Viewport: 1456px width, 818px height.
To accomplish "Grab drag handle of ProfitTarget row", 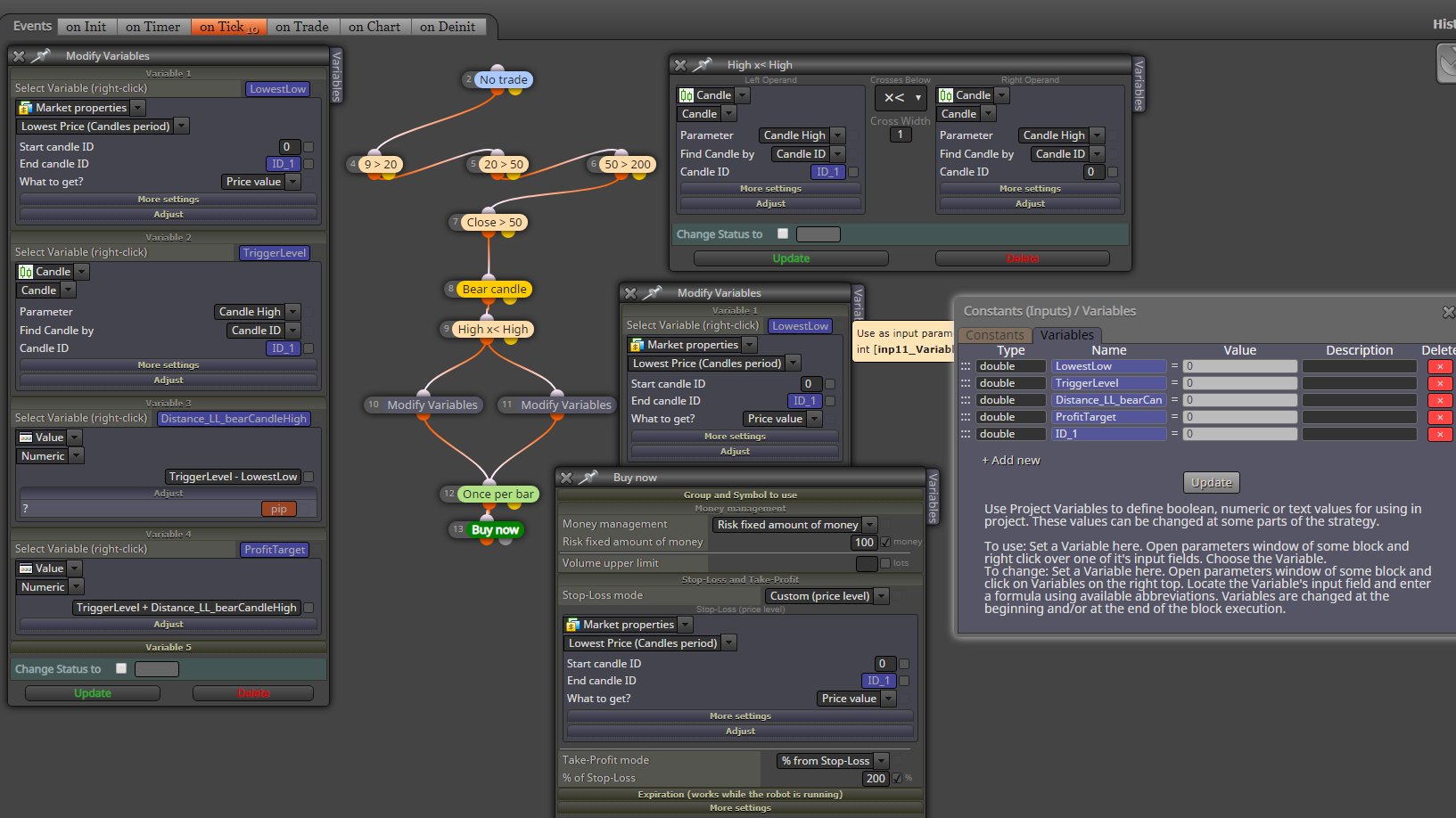I will point(966,417).
